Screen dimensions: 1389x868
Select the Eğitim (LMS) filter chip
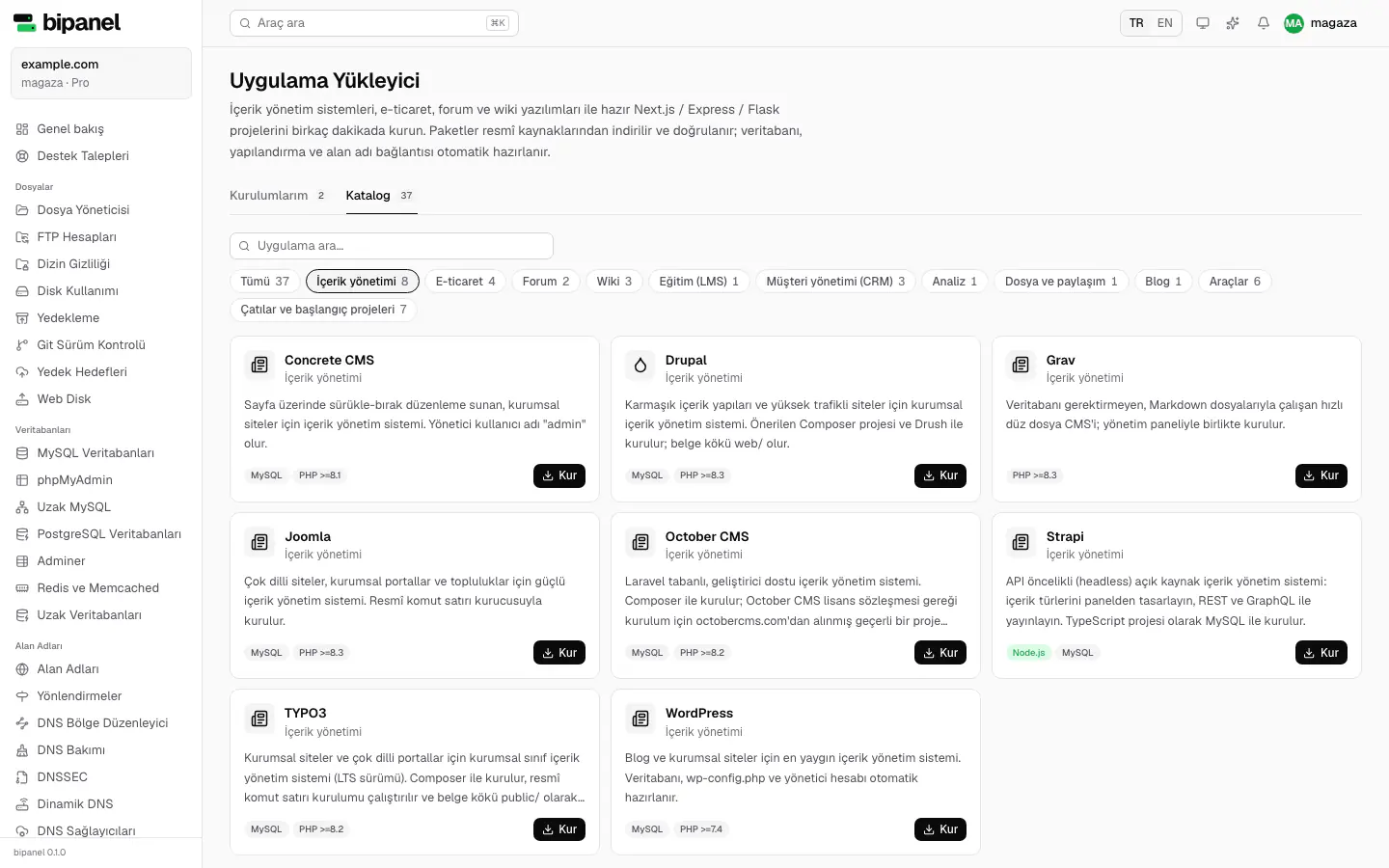point(699,282)
